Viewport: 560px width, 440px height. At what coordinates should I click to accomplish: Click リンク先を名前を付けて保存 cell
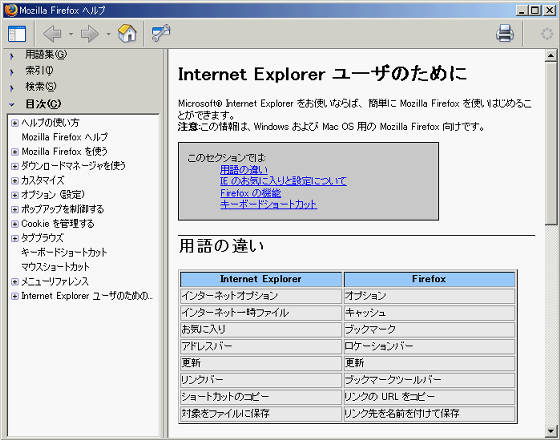click(429, 414)
